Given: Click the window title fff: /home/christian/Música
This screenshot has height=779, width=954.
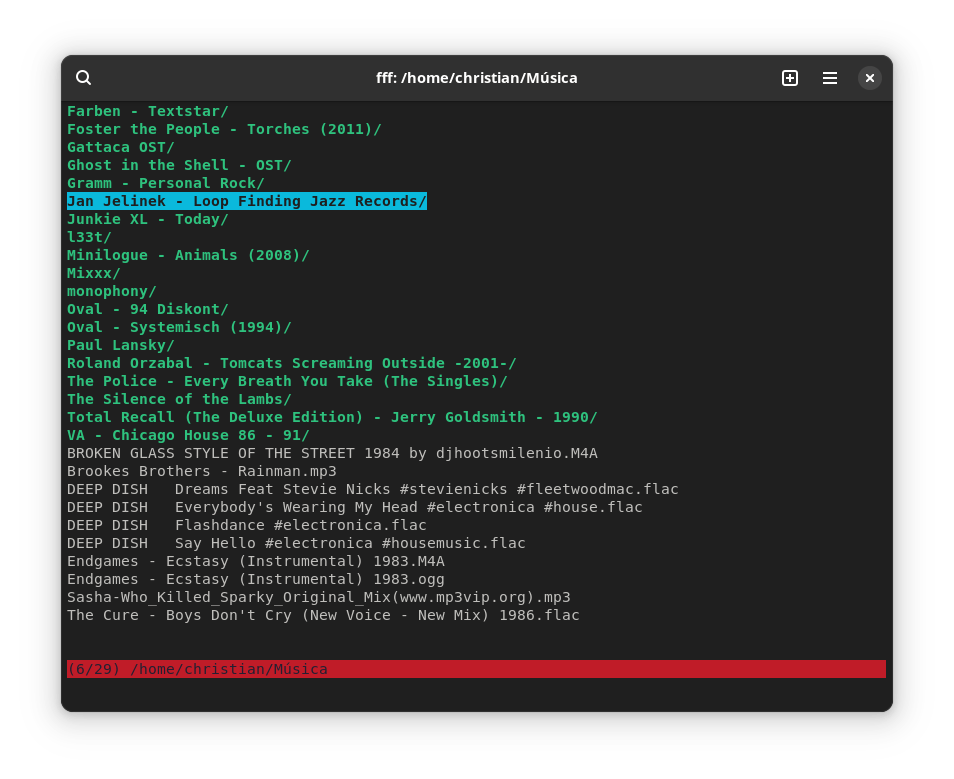Looking at the screenshot, I should [x=477, y=78].
